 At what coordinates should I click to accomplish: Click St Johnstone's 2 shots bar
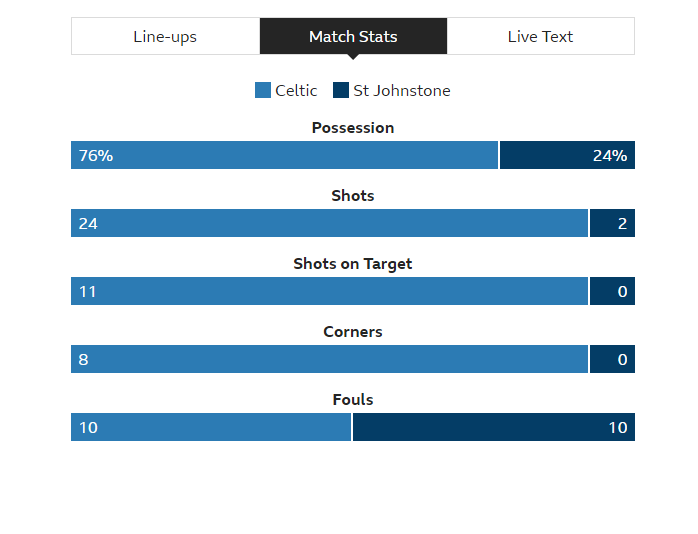click(x=613, y=223)
